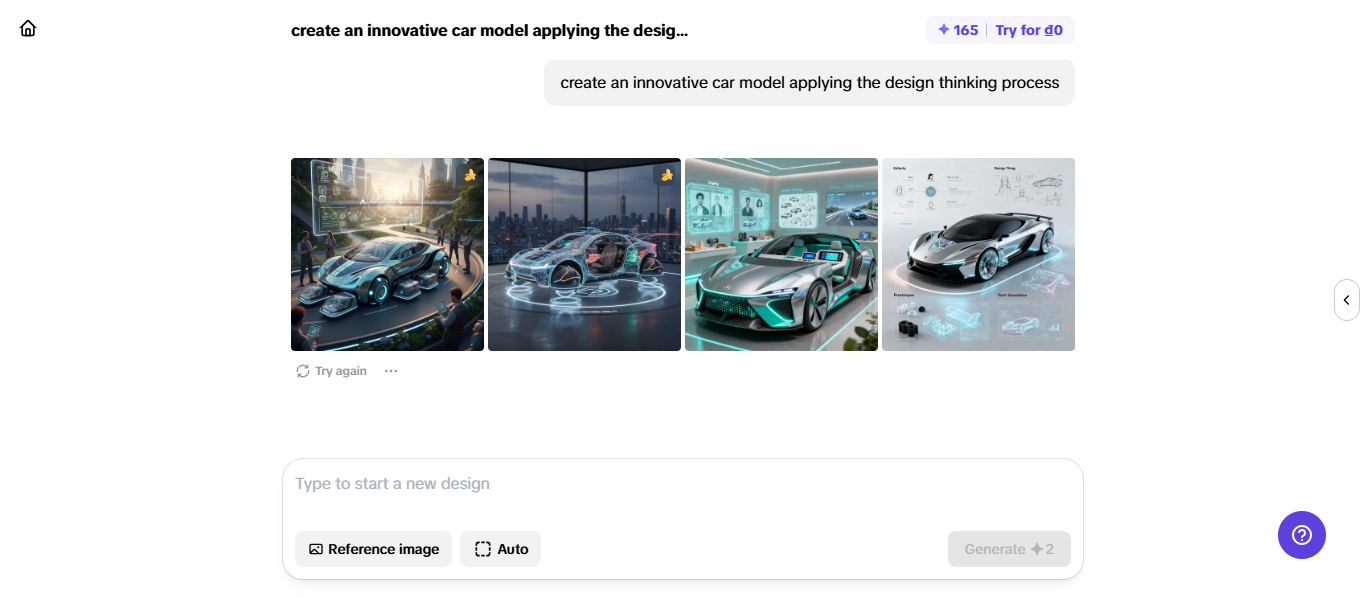Collapse the side panel with the chevron arrow
Screen dimensions: 1365x597
[x=1346, y=300]
